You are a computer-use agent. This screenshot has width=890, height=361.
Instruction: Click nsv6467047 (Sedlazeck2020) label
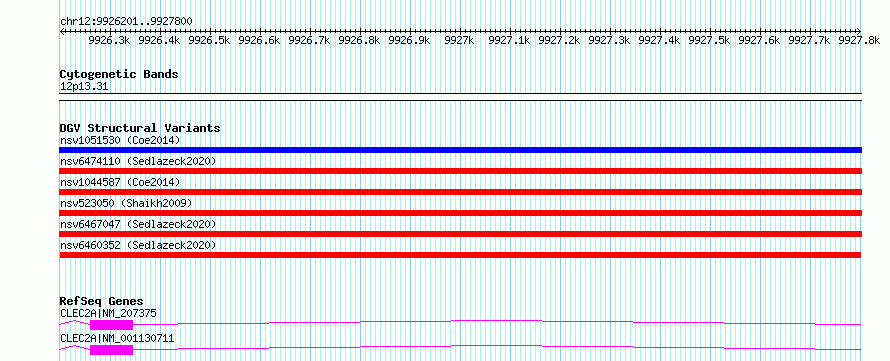pos(138,224)
